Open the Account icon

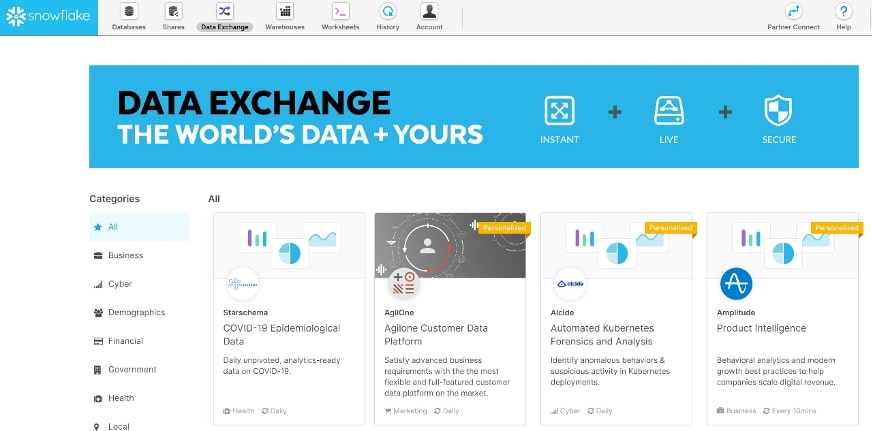[x=429, y=11]
